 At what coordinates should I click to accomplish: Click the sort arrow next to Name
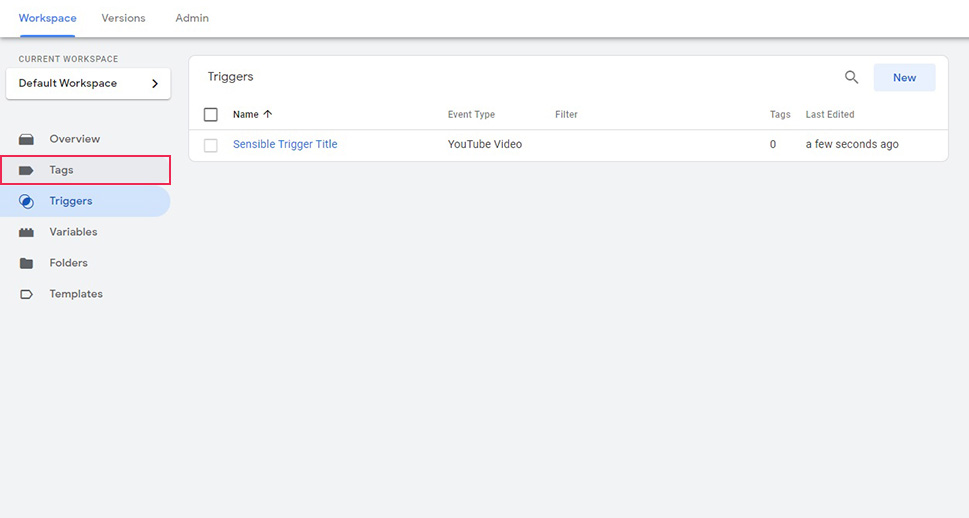[x=268, y=114]
